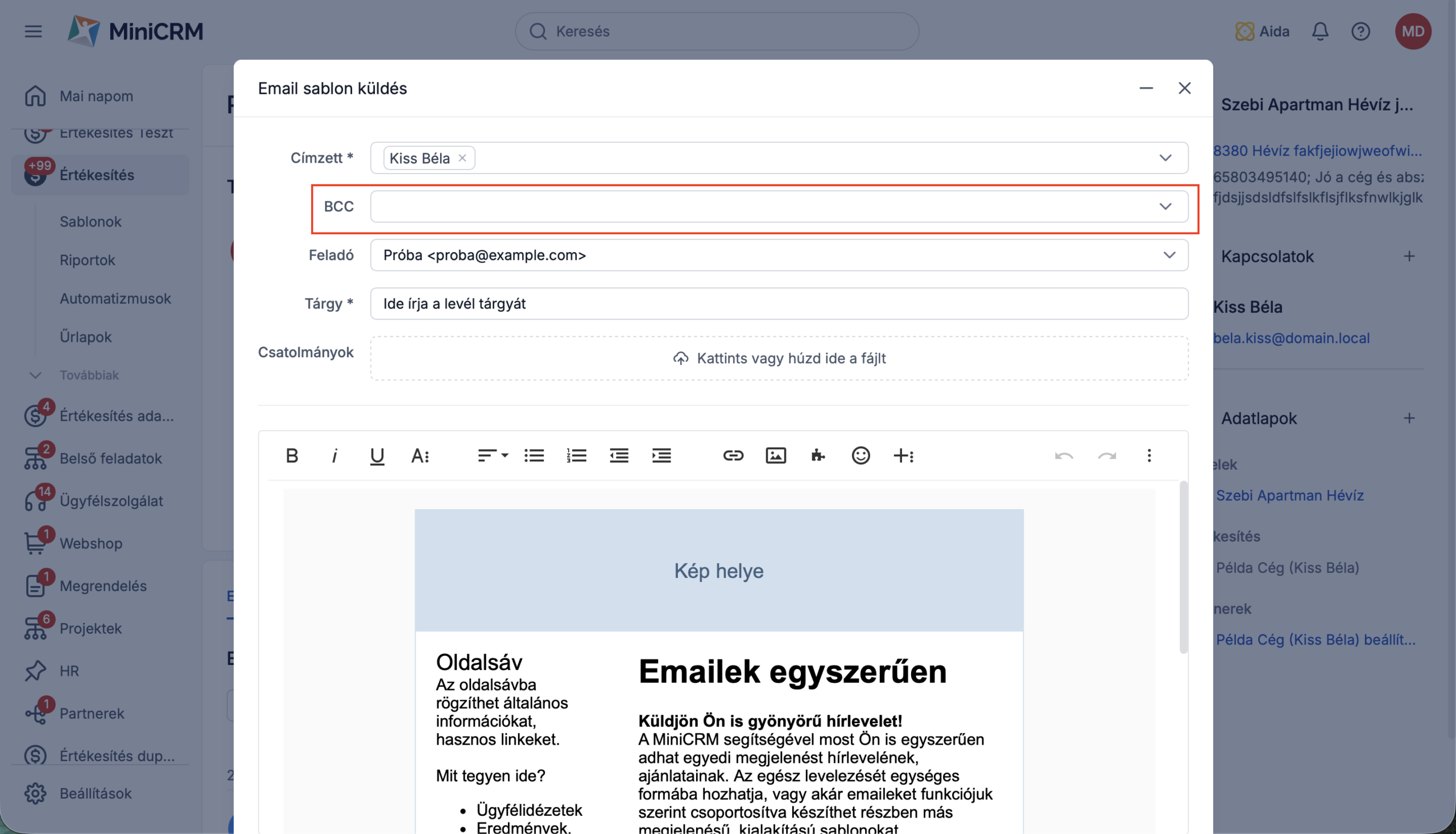
Task: Open more editor options menu
Action: coord(1149,455)
